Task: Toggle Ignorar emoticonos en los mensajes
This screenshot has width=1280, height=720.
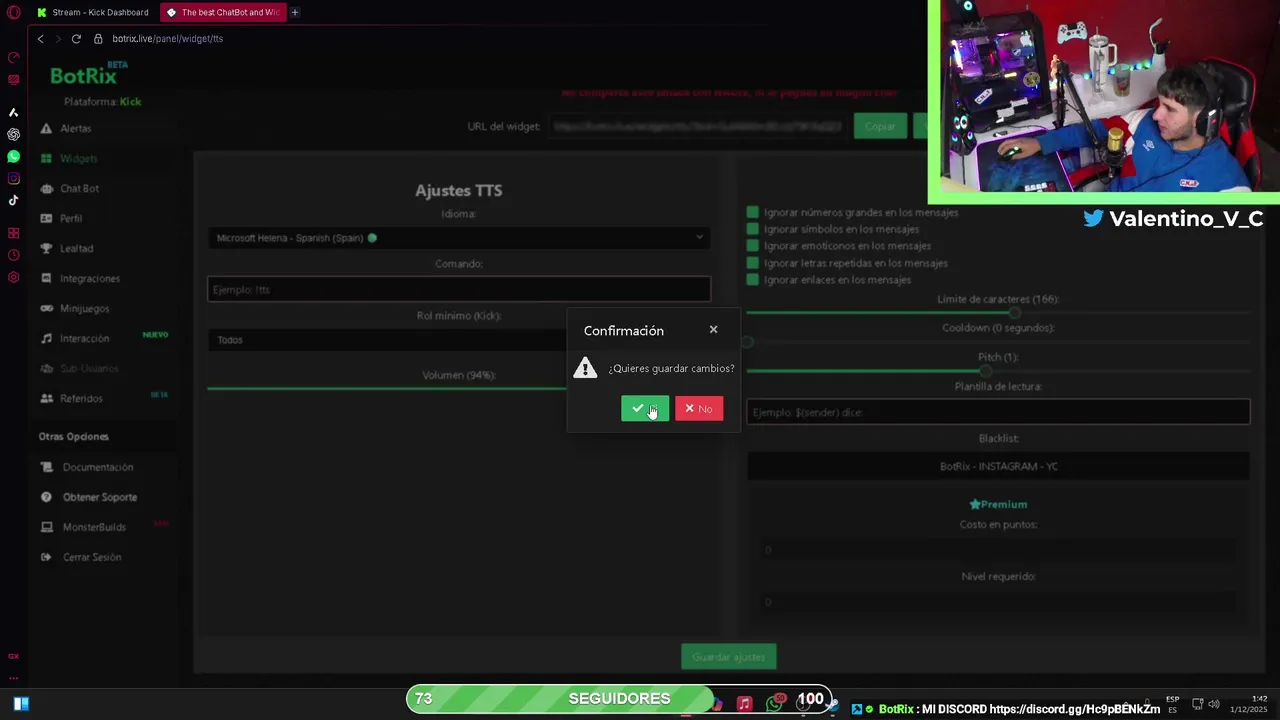Action: 753,246
